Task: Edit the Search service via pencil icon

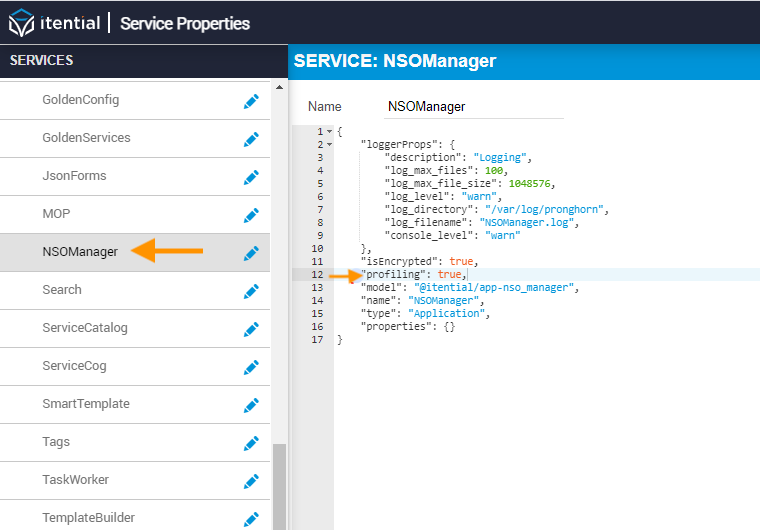Action: tap(251, 291)
